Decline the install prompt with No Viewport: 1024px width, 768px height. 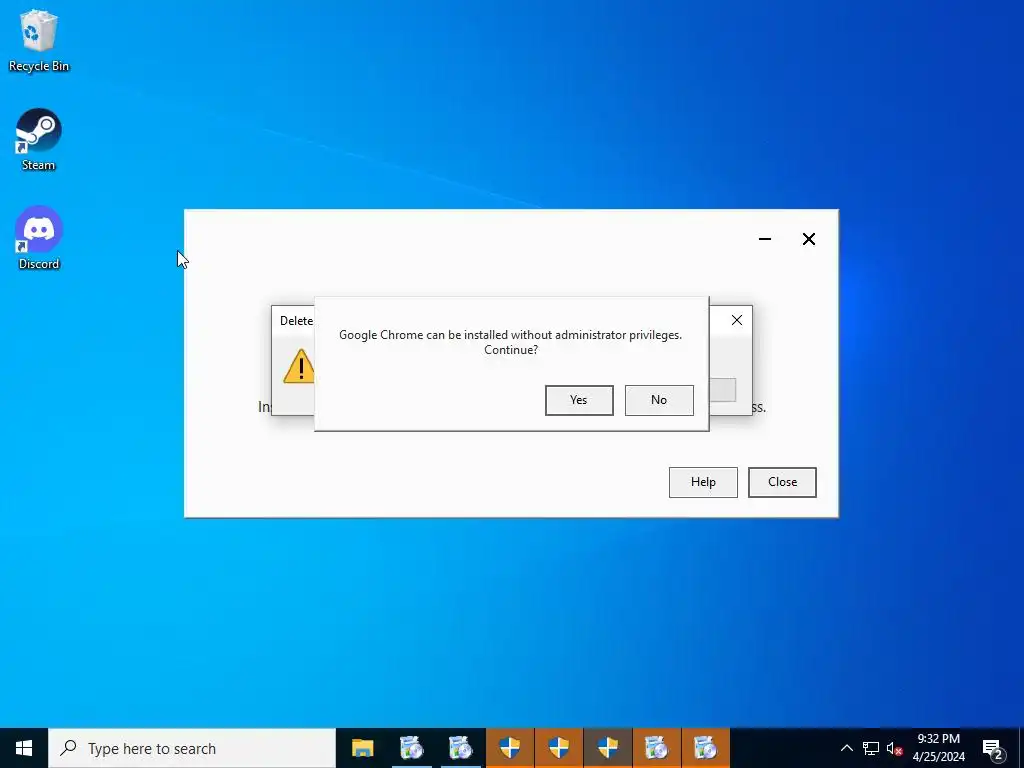pos(659,400)
